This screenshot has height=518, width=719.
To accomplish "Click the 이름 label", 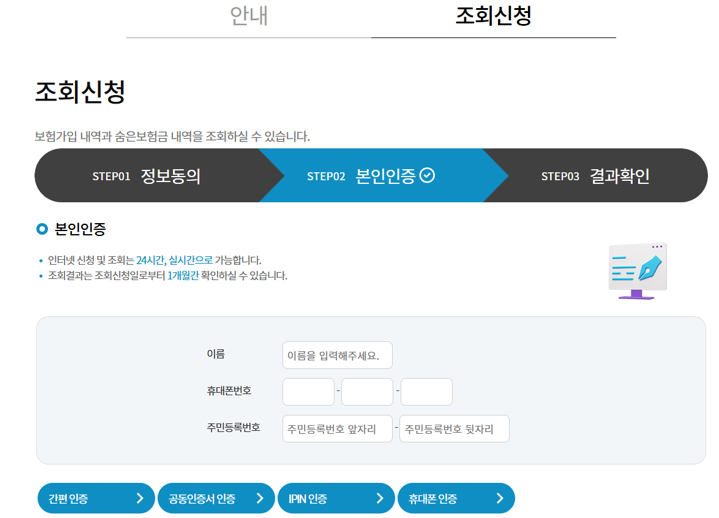I will pos(216,354).
